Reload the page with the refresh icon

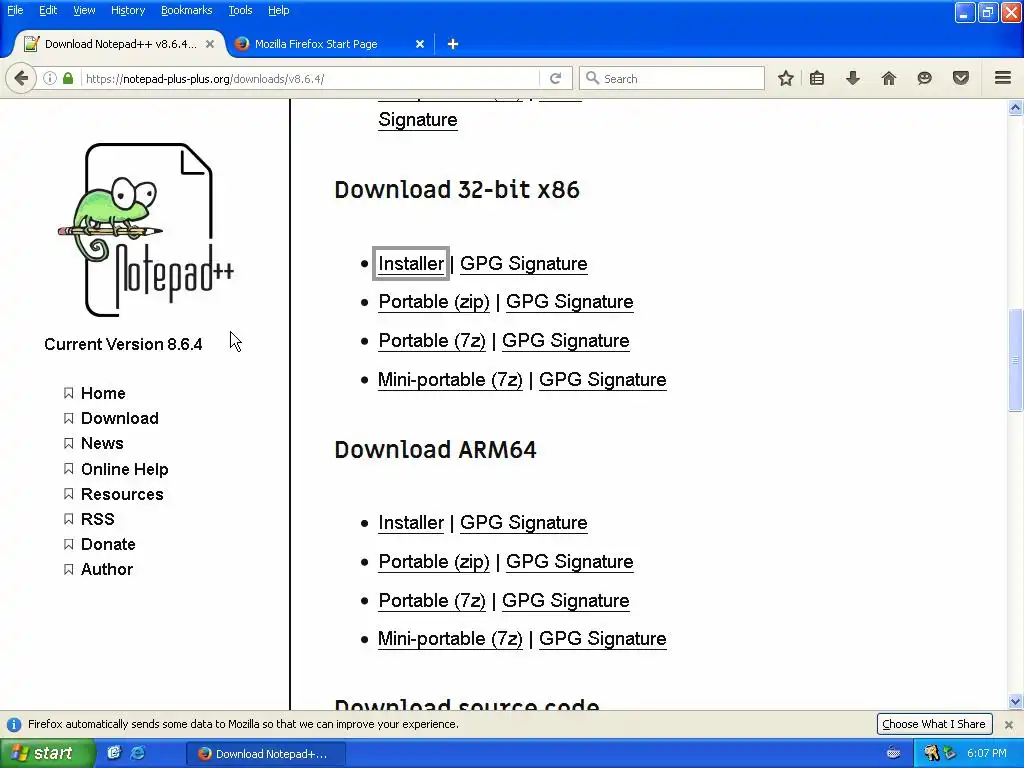556,78
